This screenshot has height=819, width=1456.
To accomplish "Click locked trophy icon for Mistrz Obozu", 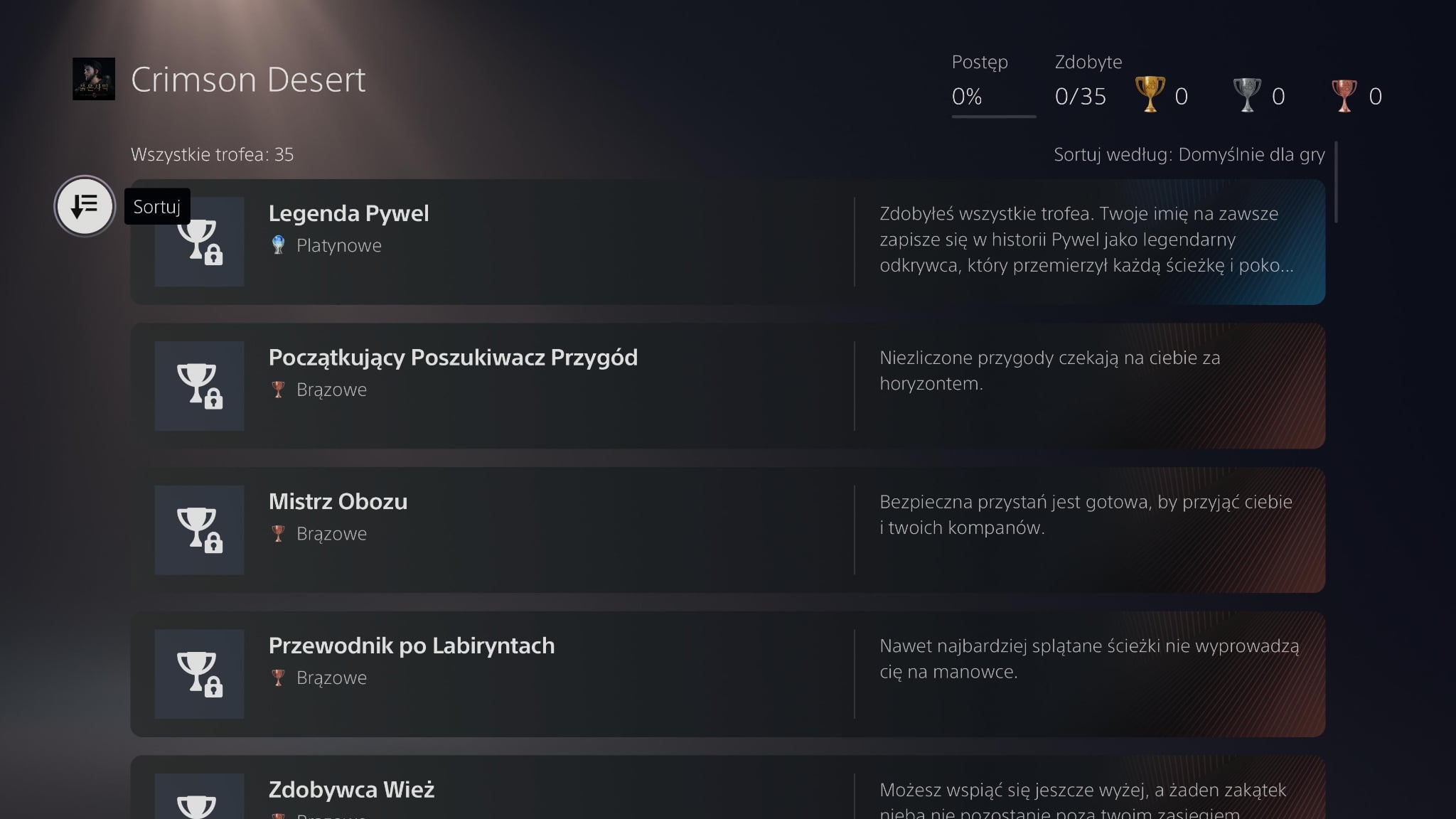I will 199,530.
